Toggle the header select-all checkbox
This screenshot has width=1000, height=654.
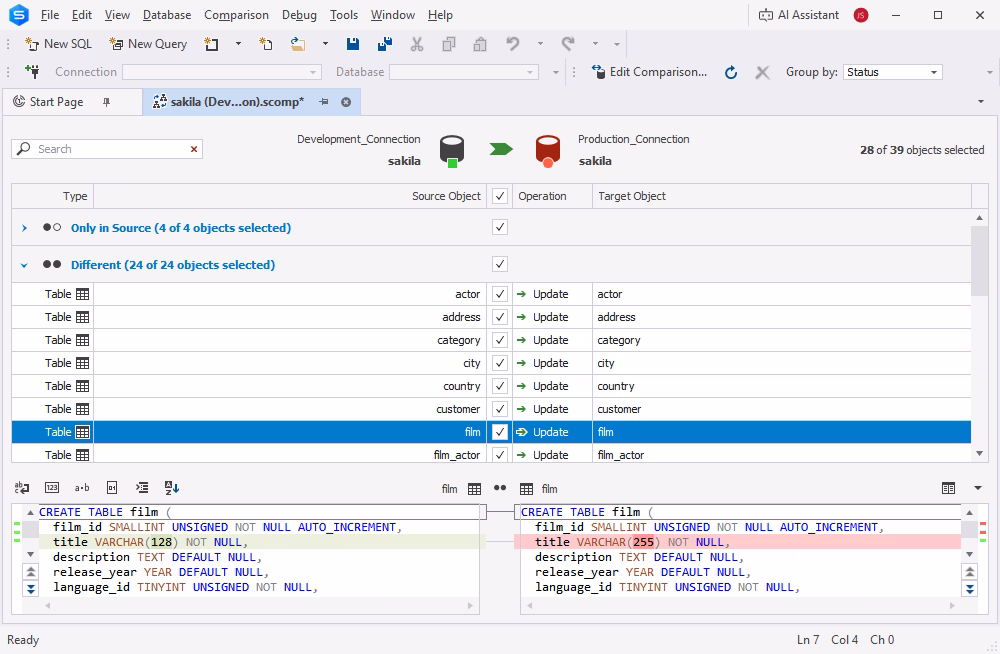coord(500,196)
